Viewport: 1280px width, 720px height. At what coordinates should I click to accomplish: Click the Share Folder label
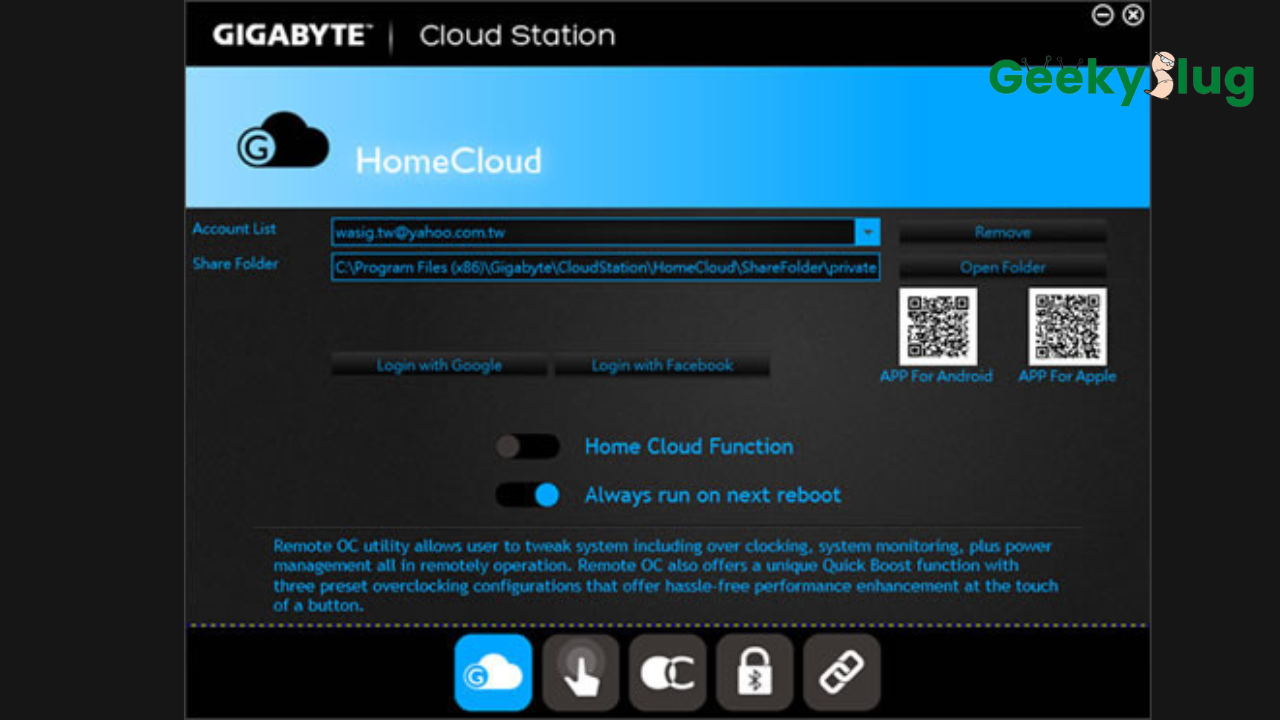coord(235,264)
